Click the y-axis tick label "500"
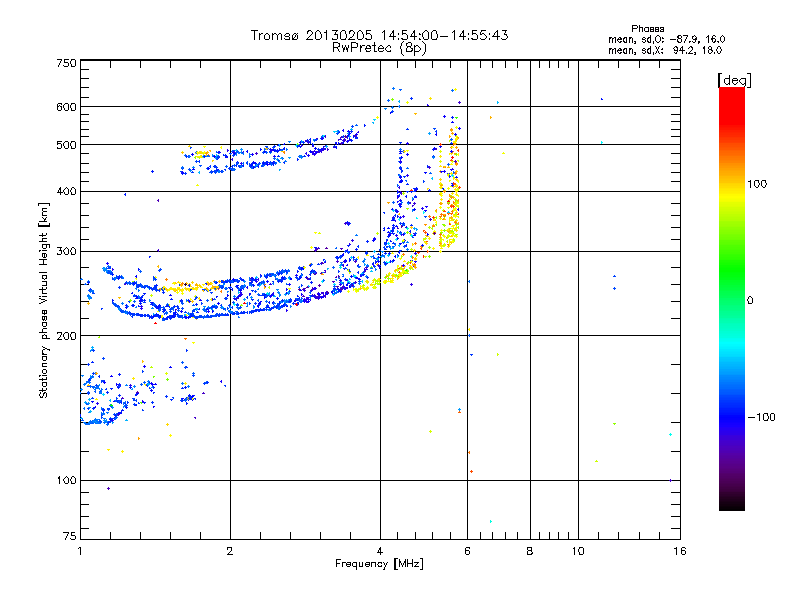Viewport: 800px width, 600px height. 67,145
